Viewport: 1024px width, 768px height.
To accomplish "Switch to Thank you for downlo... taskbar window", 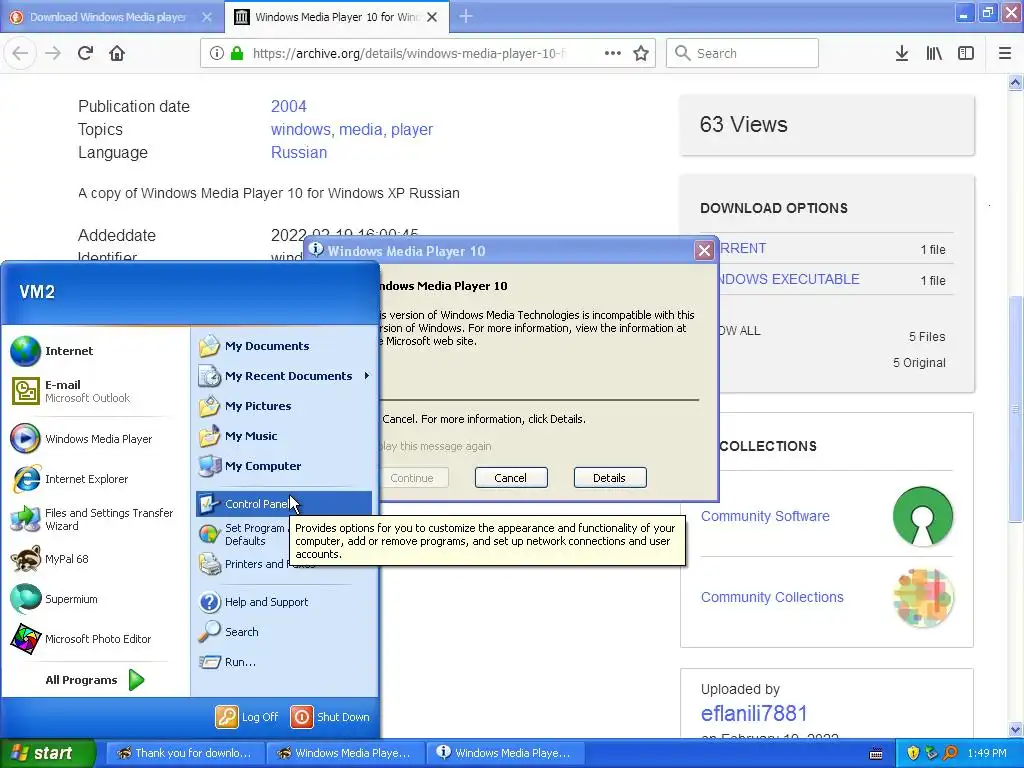I will [x=185, y=753].
